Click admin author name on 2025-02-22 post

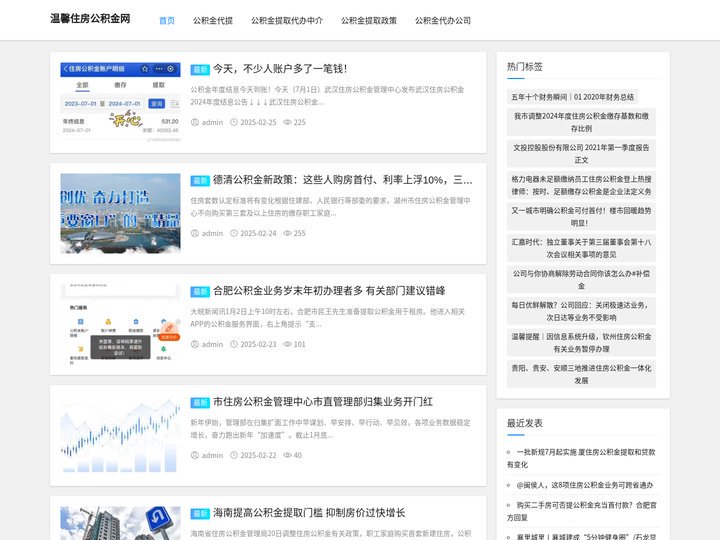(212, 456)
